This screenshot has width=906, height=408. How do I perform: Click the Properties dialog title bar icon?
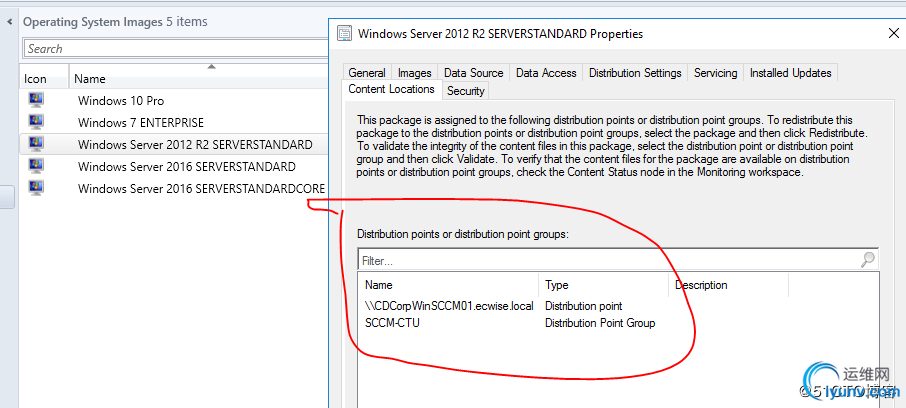tap(345, 34)
